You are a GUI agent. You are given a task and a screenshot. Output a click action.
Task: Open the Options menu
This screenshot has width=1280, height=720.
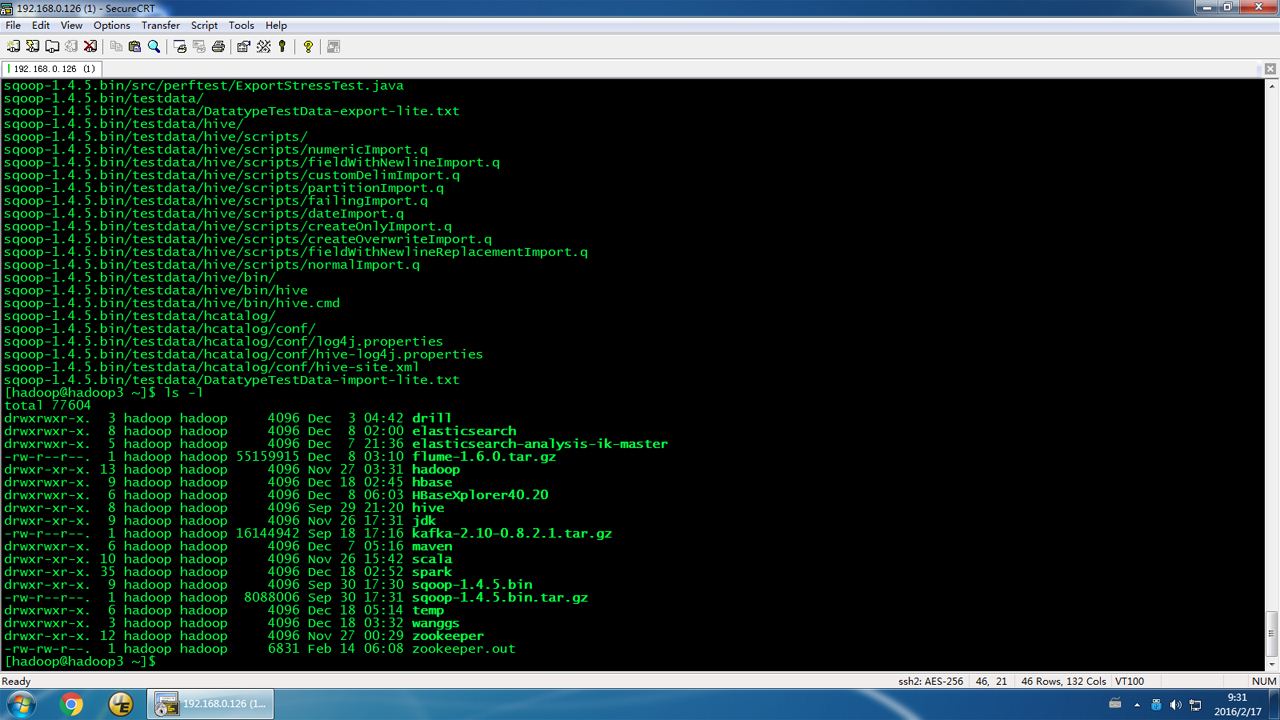pos(112,25)
